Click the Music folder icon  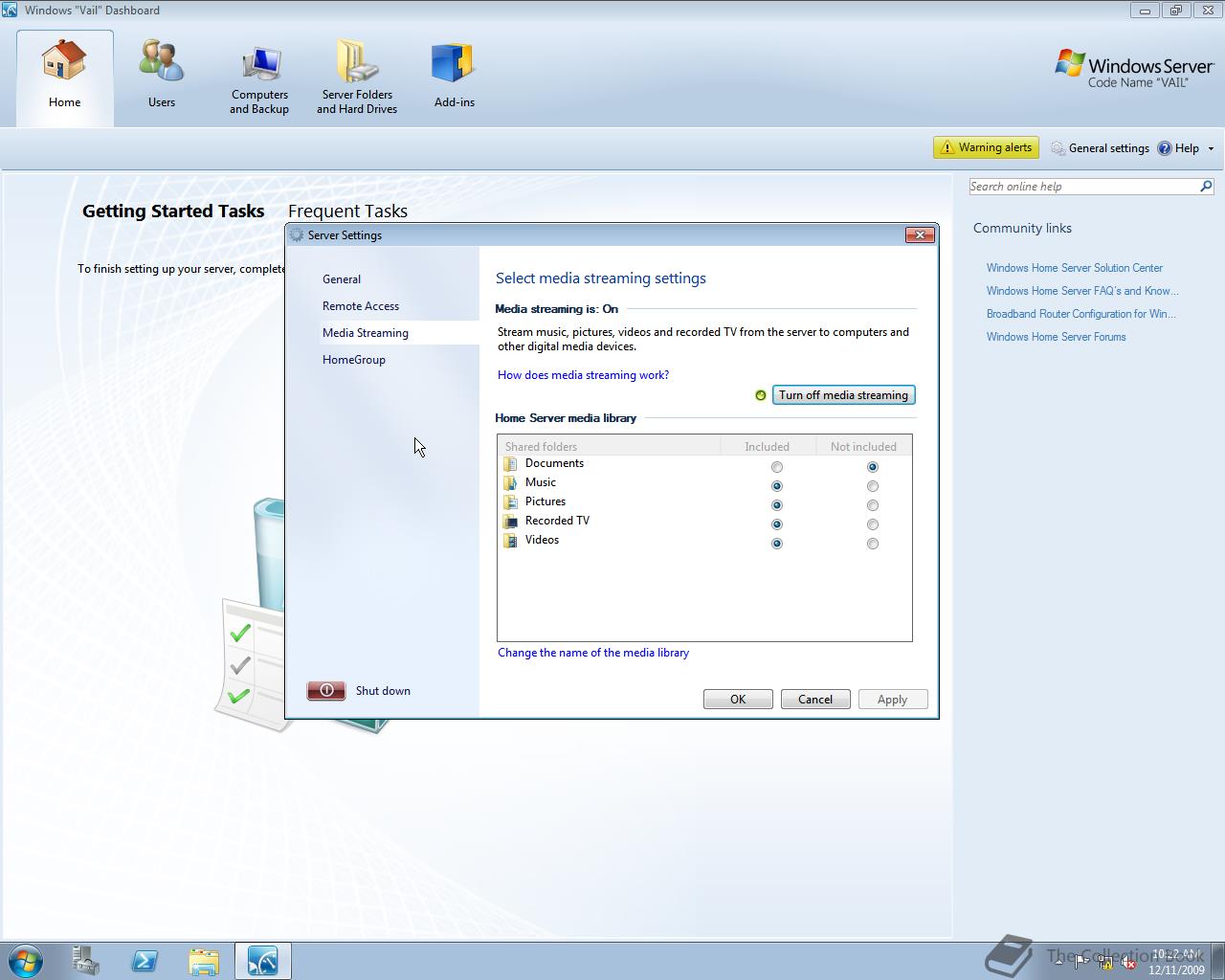click(x=510, y=483)
